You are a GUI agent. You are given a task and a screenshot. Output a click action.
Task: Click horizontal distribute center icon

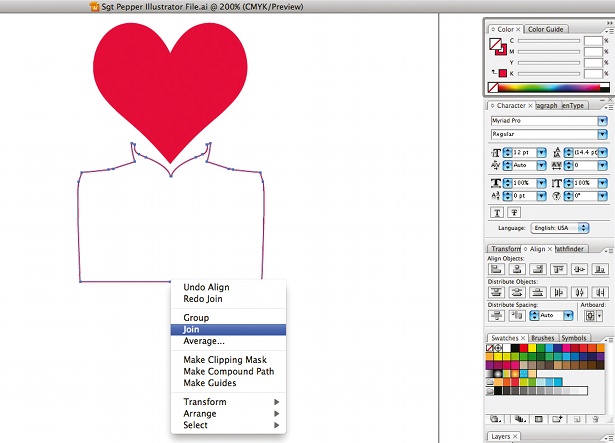click(x=579, y=292)
